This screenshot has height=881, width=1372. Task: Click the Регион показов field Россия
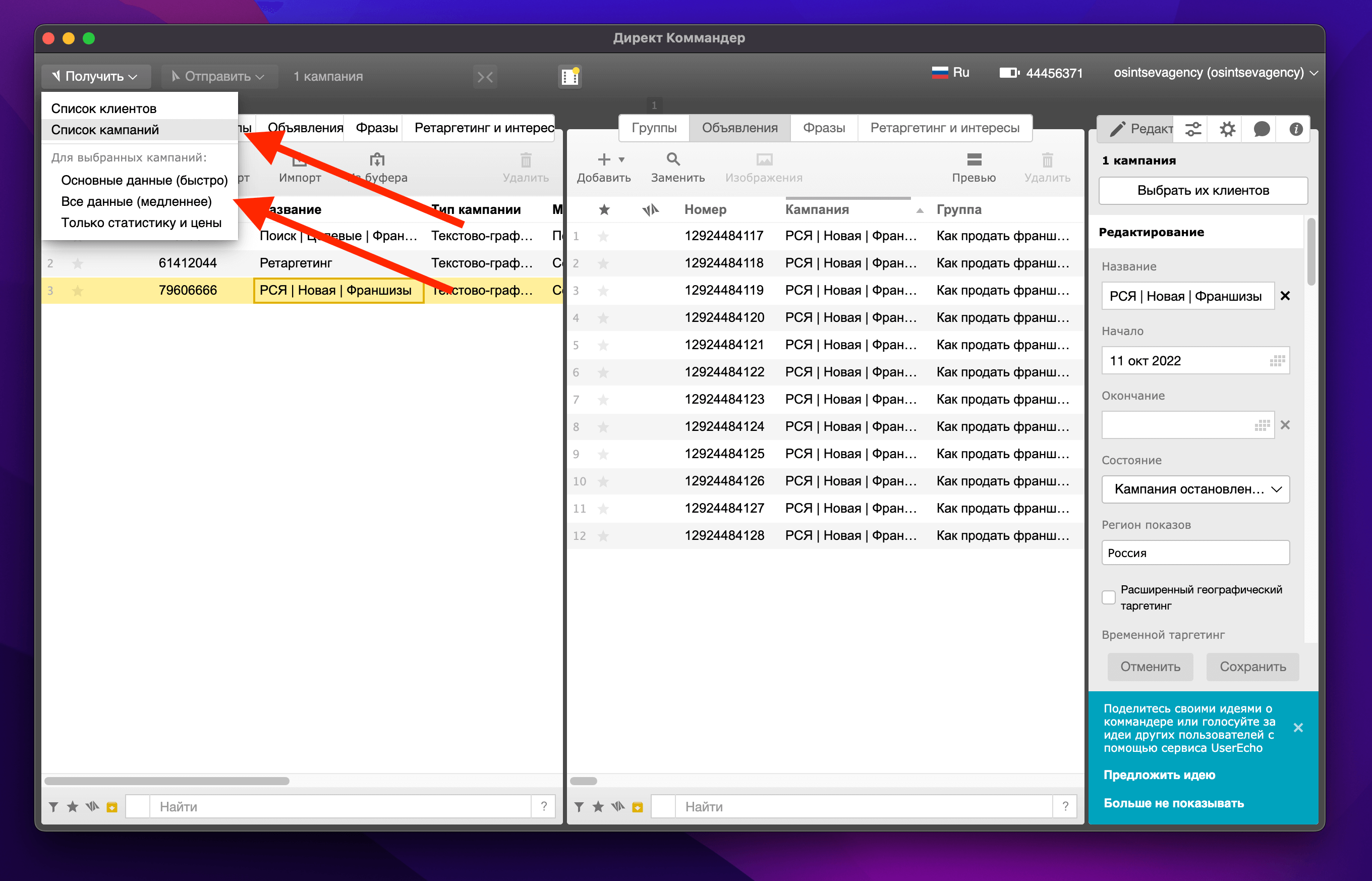[1195, 553]
